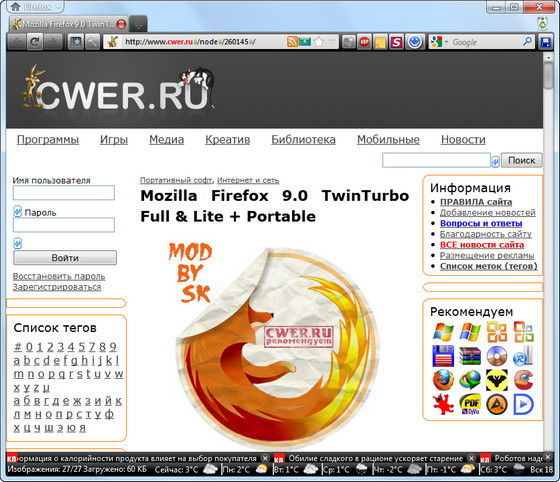The height and width of the screenshot is (482, 560).
Task: Click the Поиск search button
Action: pos(521,160)
